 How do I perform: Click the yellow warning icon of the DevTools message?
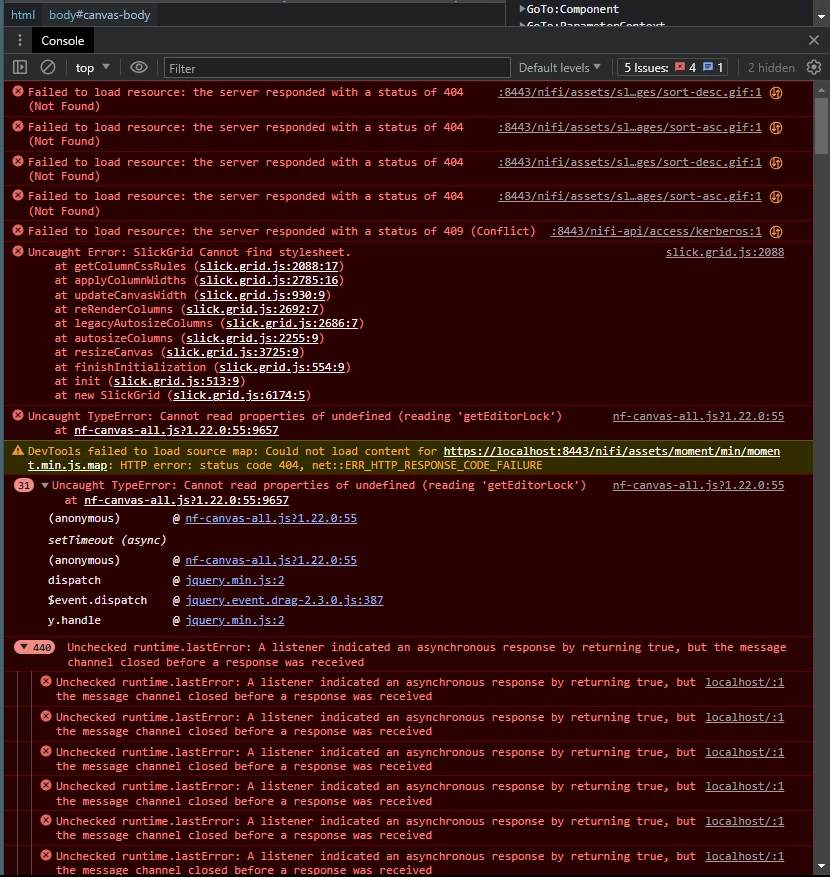click(x=18, y=450)
